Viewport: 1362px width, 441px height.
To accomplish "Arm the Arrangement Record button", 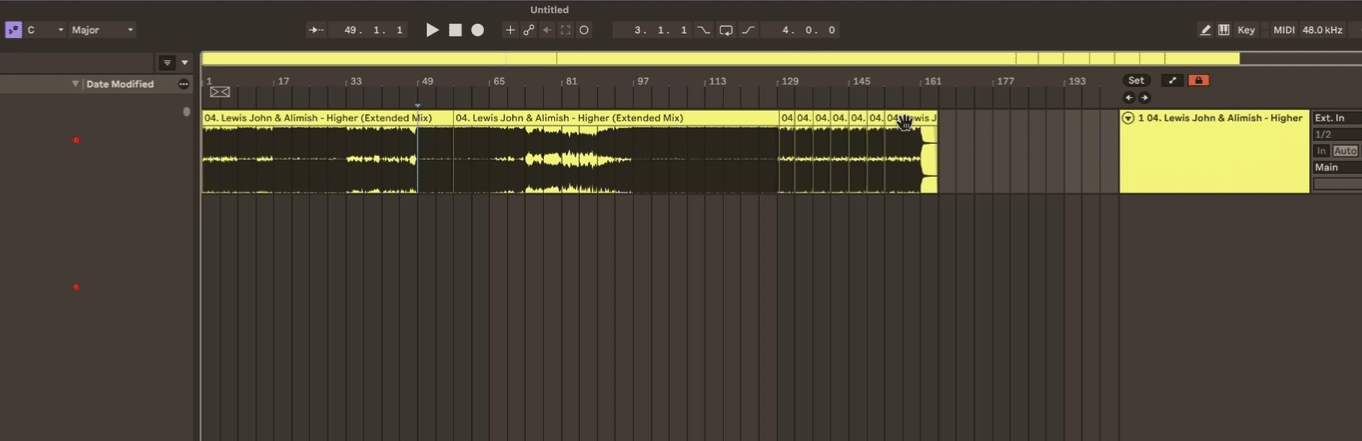I will pyautogui.click(x=478, y=30).
